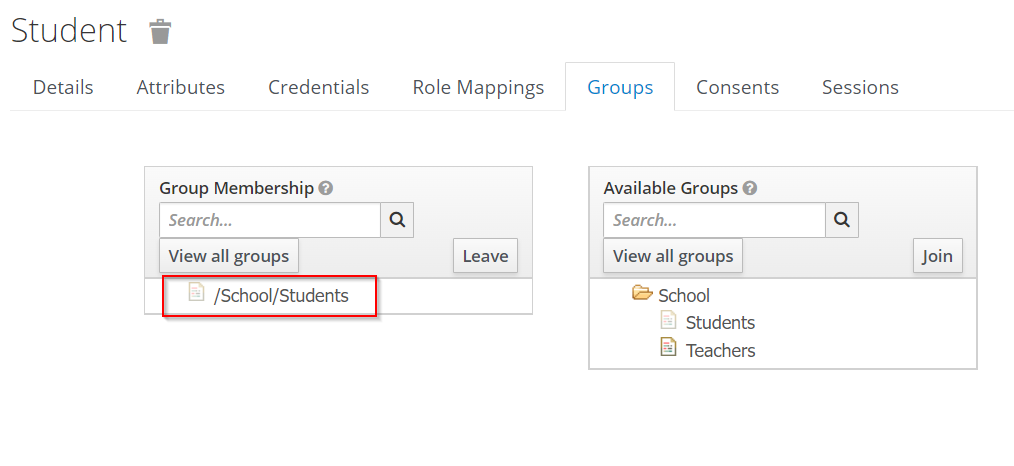Switch to the Attributes tab
The height and width of the screenshot is (466, 1014).
pos(181,87)
